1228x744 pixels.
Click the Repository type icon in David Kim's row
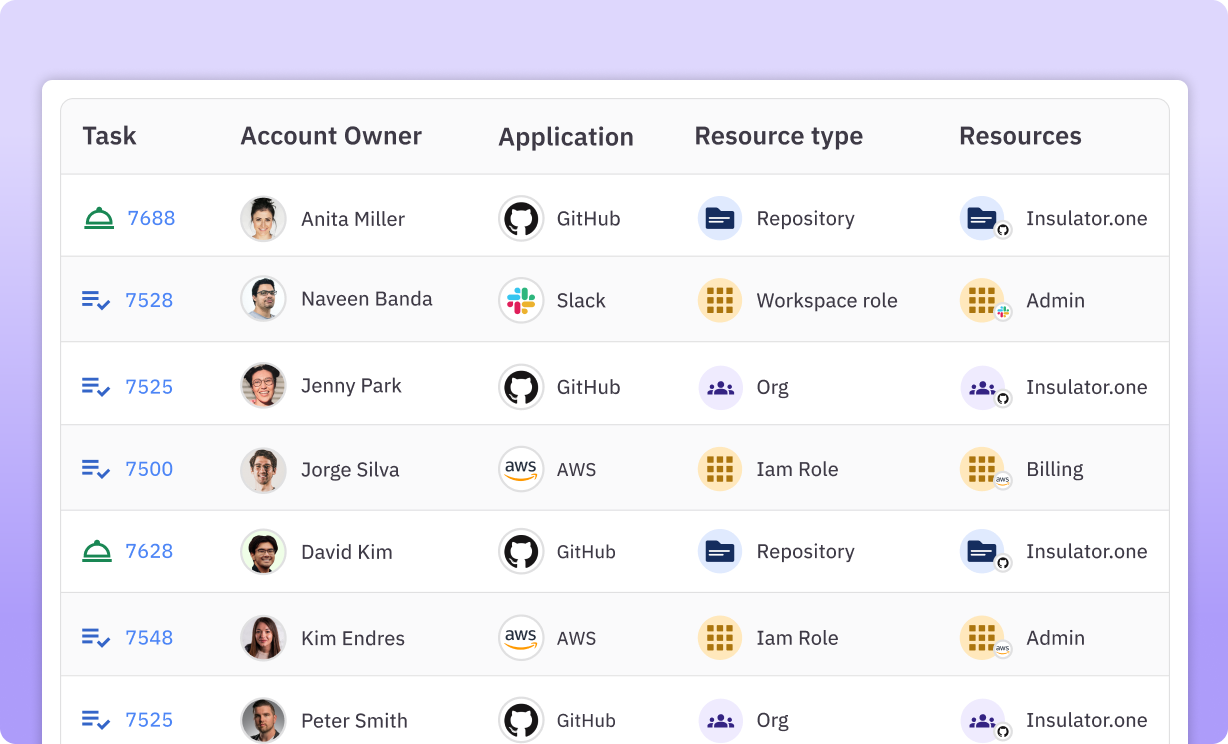point(719,551)
